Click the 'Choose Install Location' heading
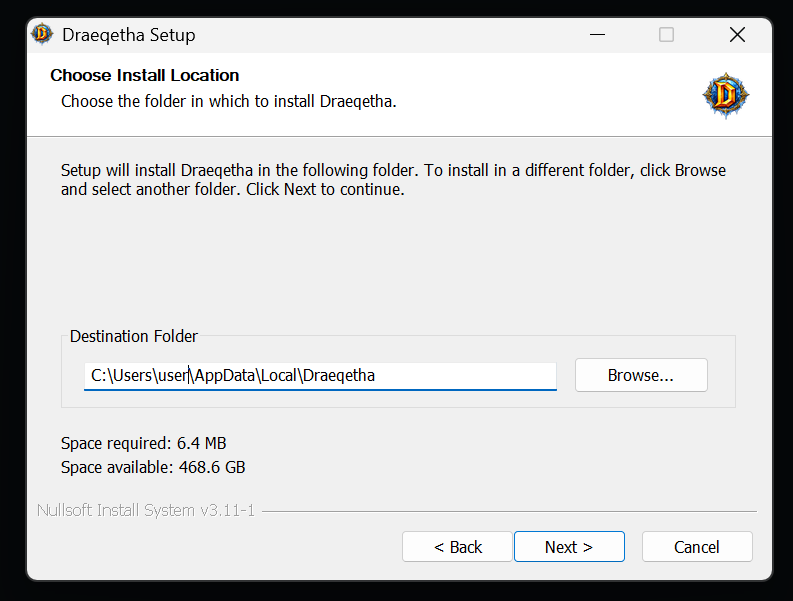The height and width of the screenshot is (601, 793). point(145,75)
